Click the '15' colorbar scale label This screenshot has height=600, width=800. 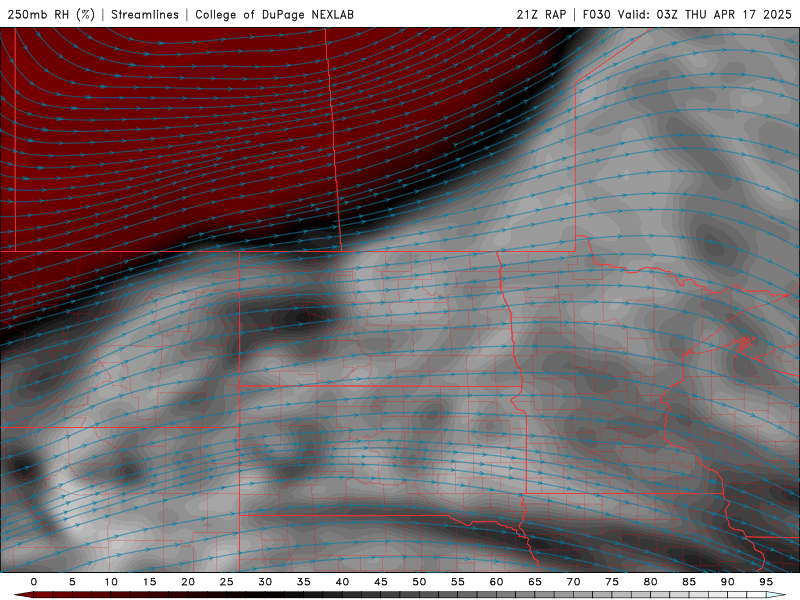point(149,582)
